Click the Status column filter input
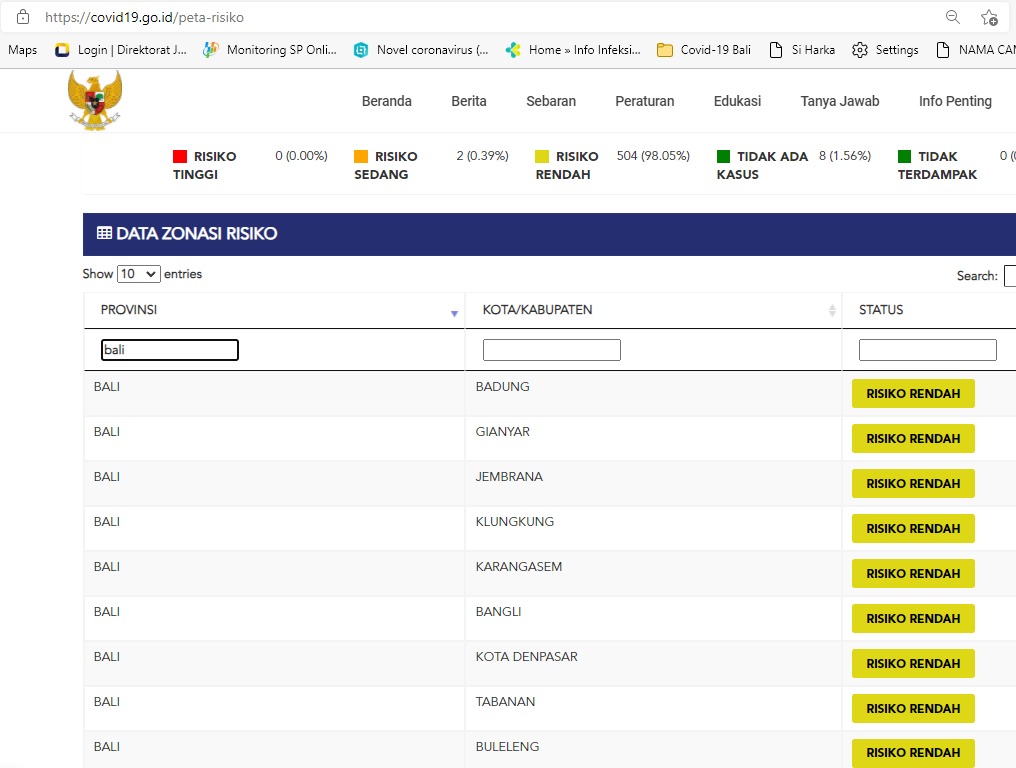Screen dimensions: 1016x768 pos(927,350)
